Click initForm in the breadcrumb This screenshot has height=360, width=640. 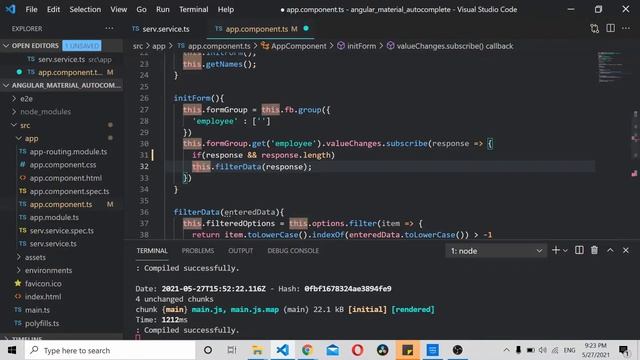[x=361, y=46]
